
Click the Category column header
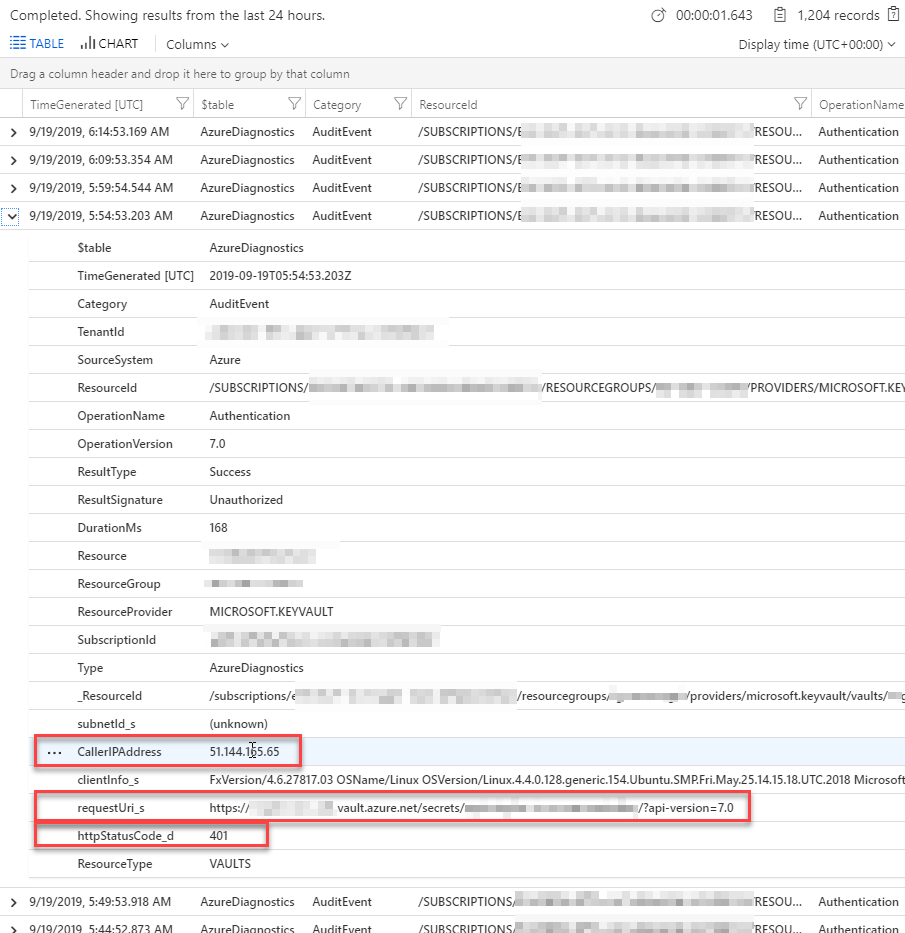[x=337, y=104]
